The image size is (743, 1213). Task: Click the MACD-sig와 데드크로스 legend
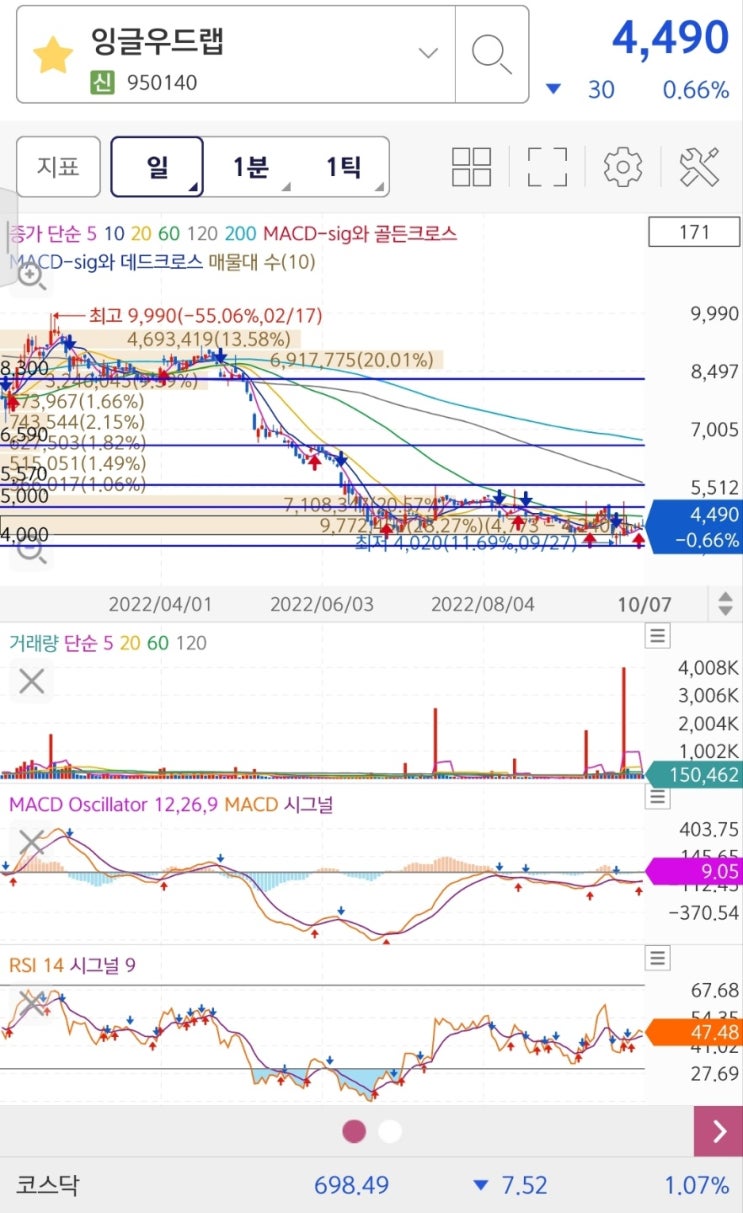point(106,262)
